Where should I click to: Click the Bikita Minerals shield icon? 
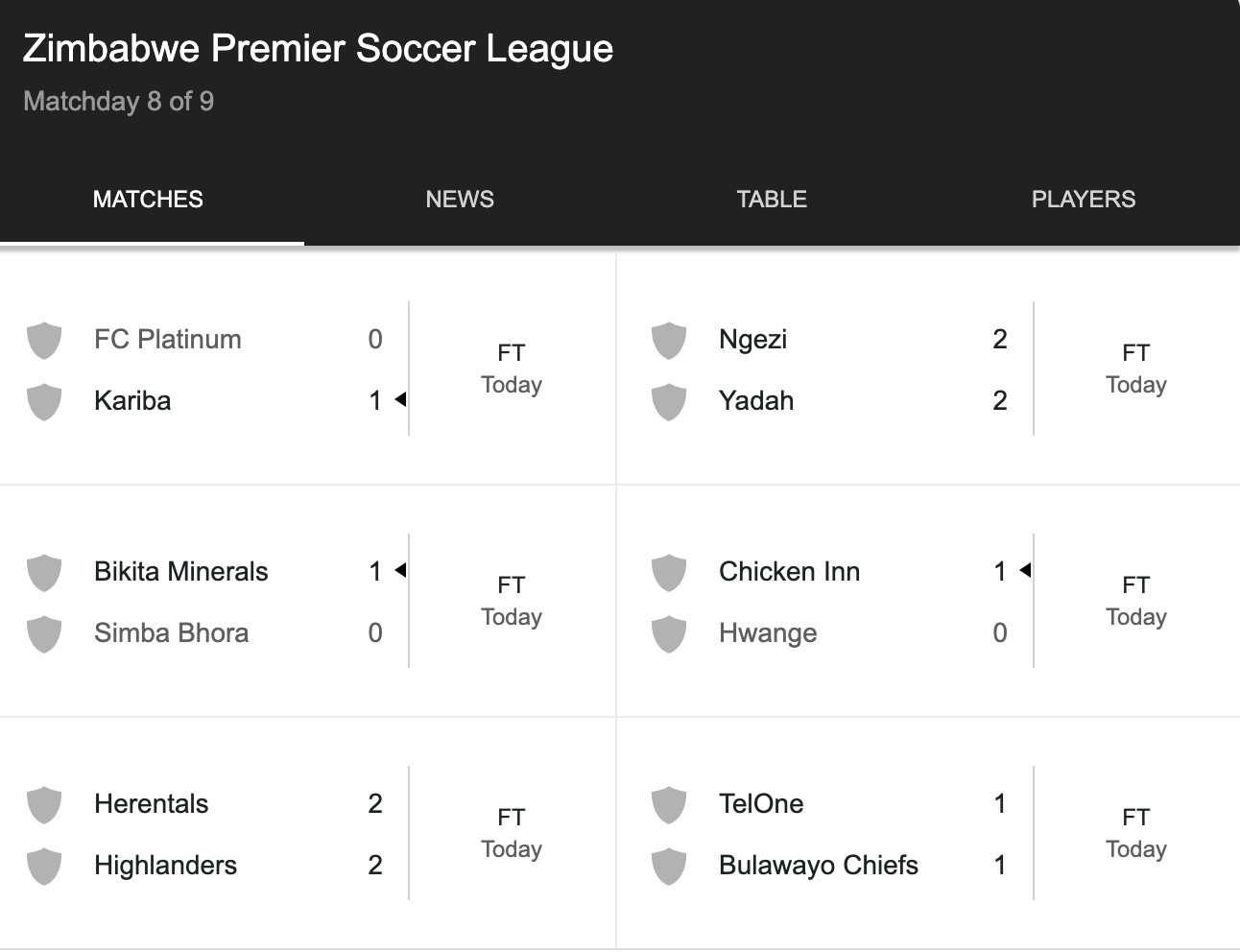(x=44, y=571)
